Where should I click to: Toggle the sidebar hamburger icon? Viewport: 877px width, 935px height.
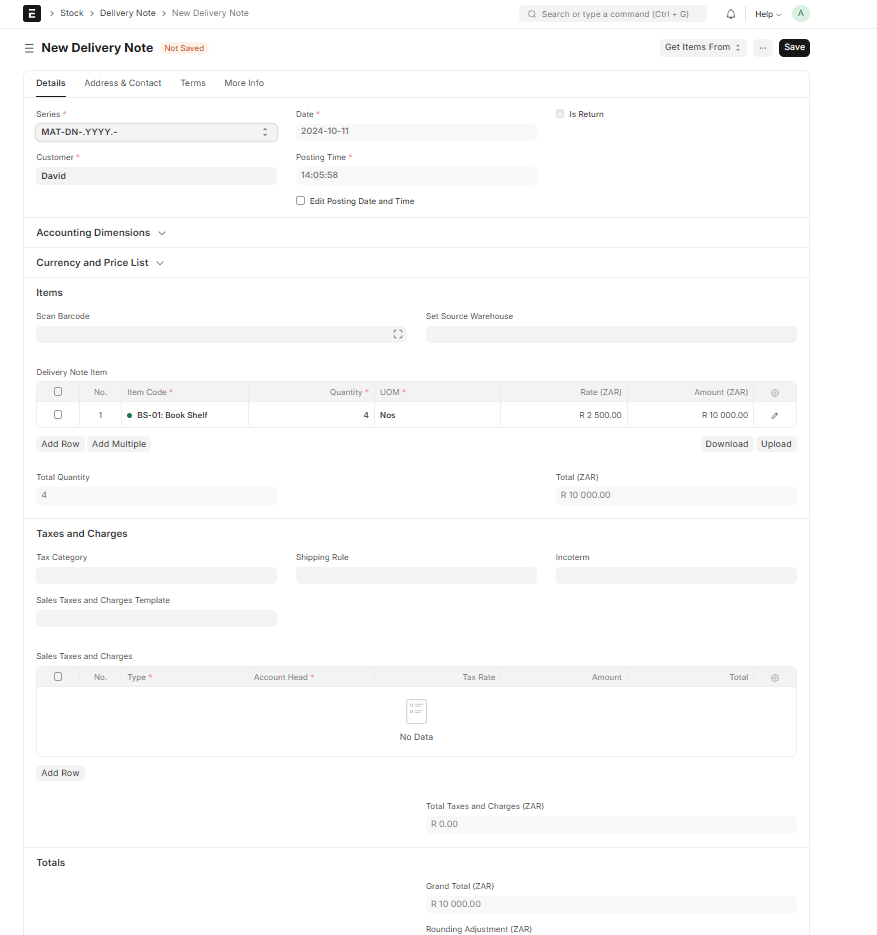[29, 48]
